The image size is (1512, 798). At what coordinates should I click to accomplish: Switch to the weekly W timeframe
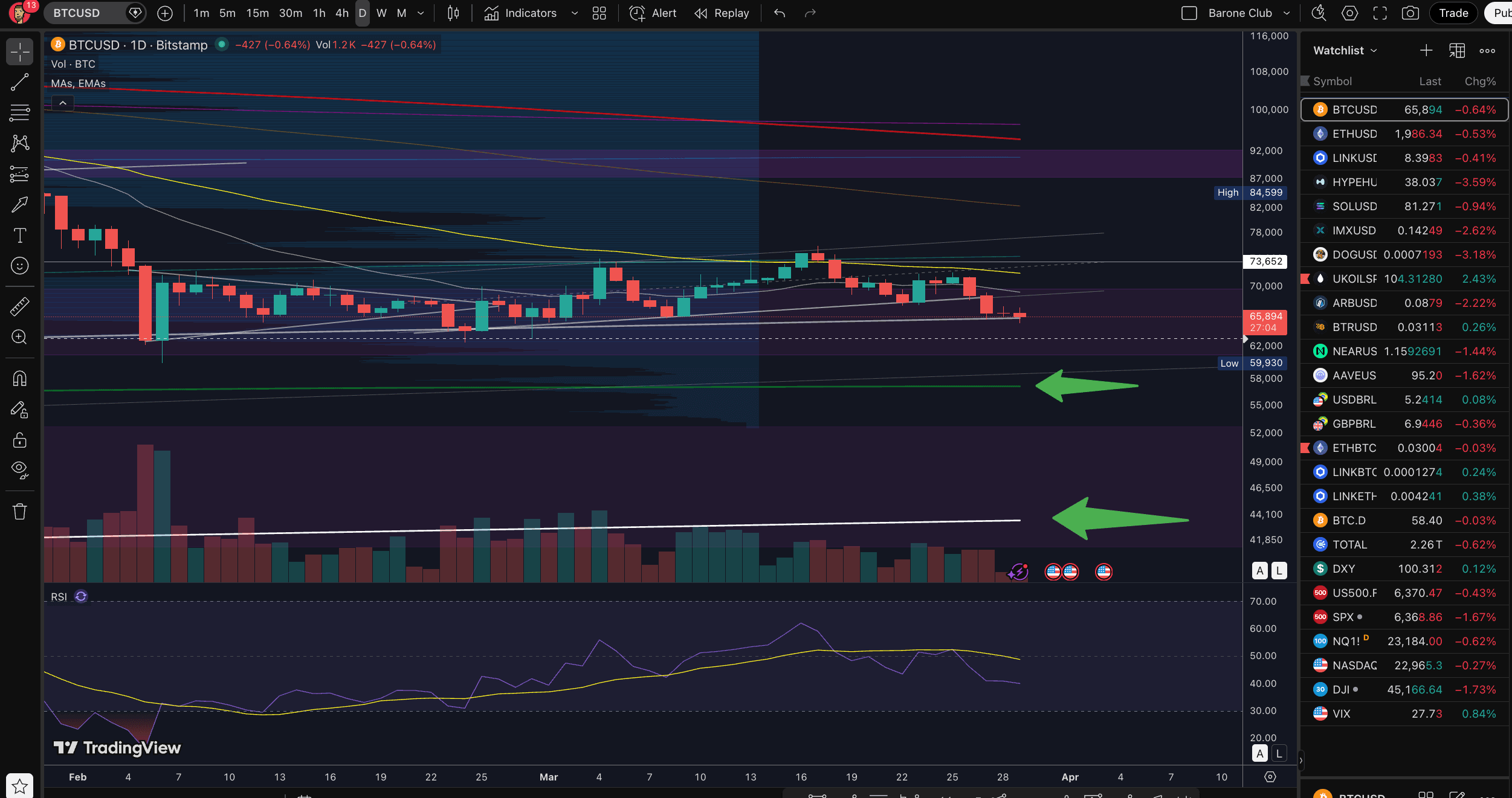pyautogui.click(x=381, y=13)
